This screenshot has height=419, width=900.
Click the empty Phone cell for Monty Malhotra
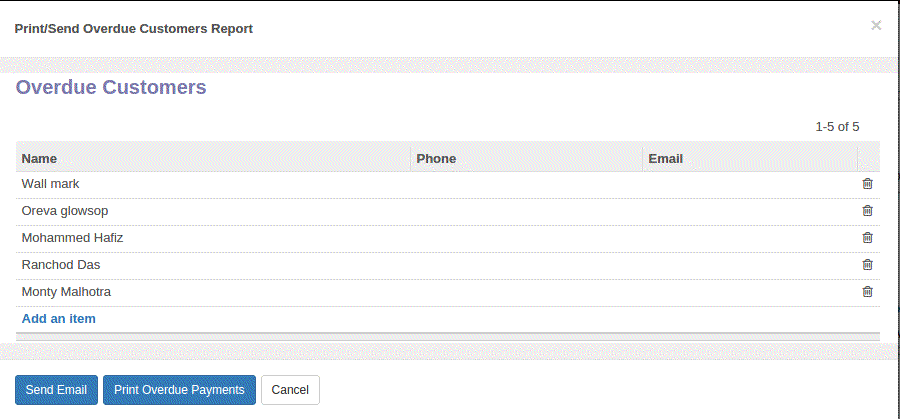(x=527, y=292)
